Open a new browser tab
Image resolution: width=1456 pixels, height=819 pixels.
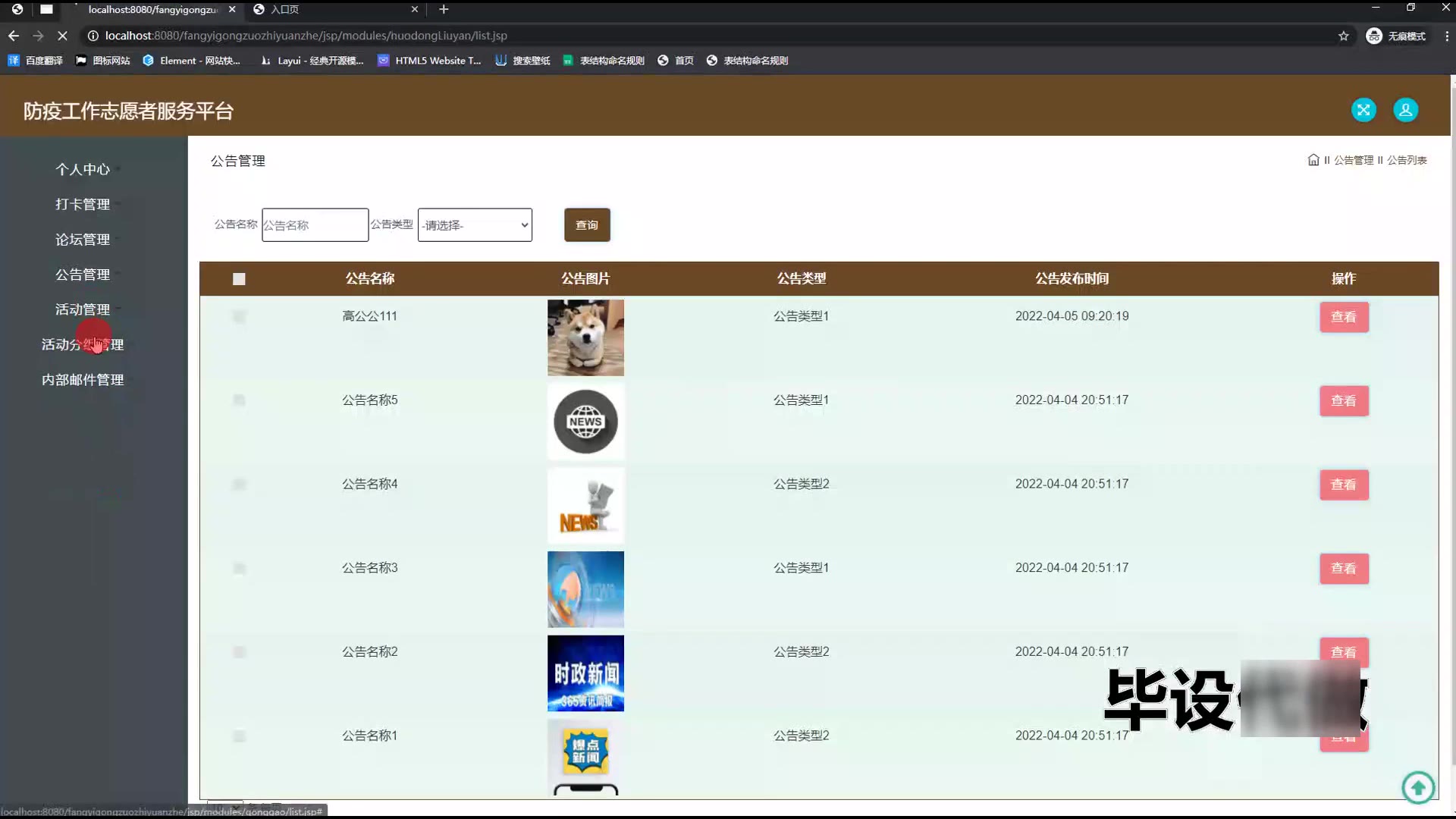(444, 9)
